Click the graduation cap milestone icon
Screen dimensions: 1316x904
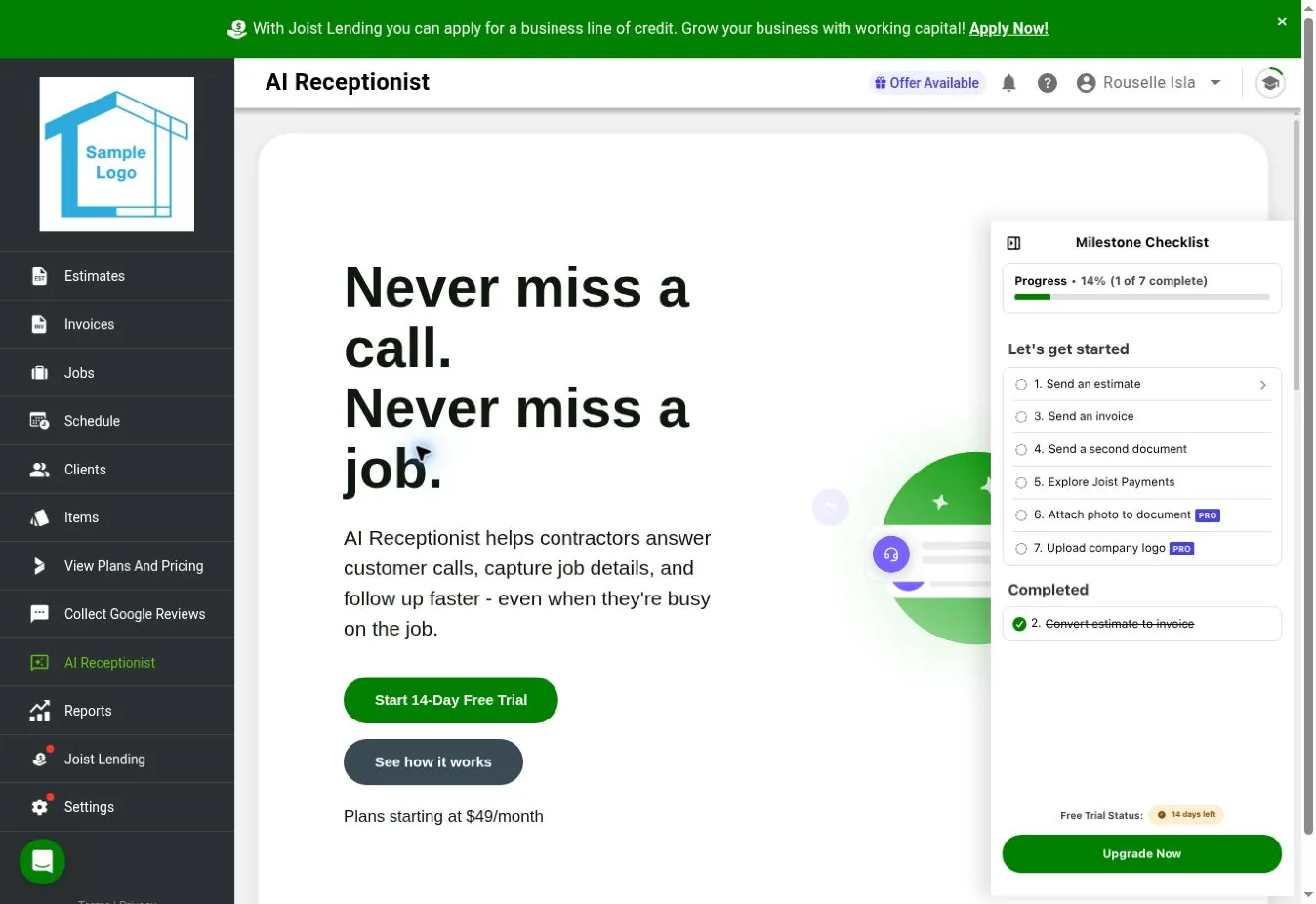[1270, 83]
